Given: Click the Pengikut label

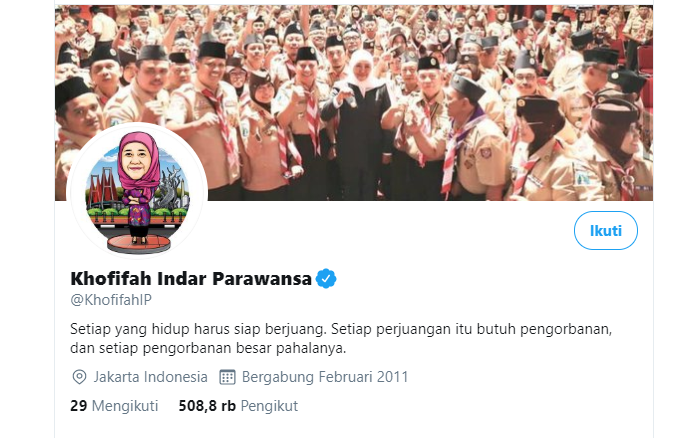Looking at the screenshot, I should (x=269, y=406).
